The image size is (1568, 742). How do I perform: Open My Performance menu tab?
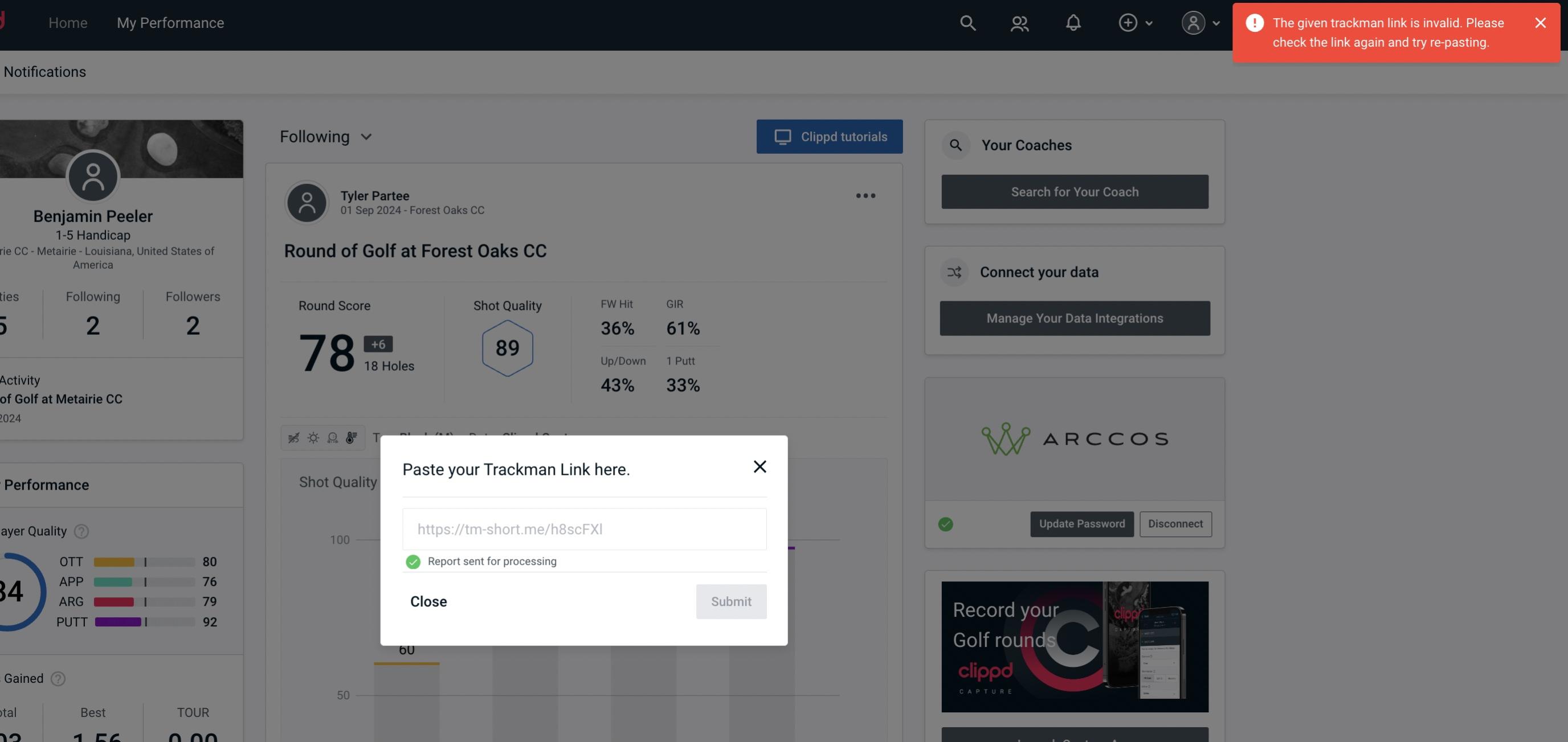coord(170,22)
